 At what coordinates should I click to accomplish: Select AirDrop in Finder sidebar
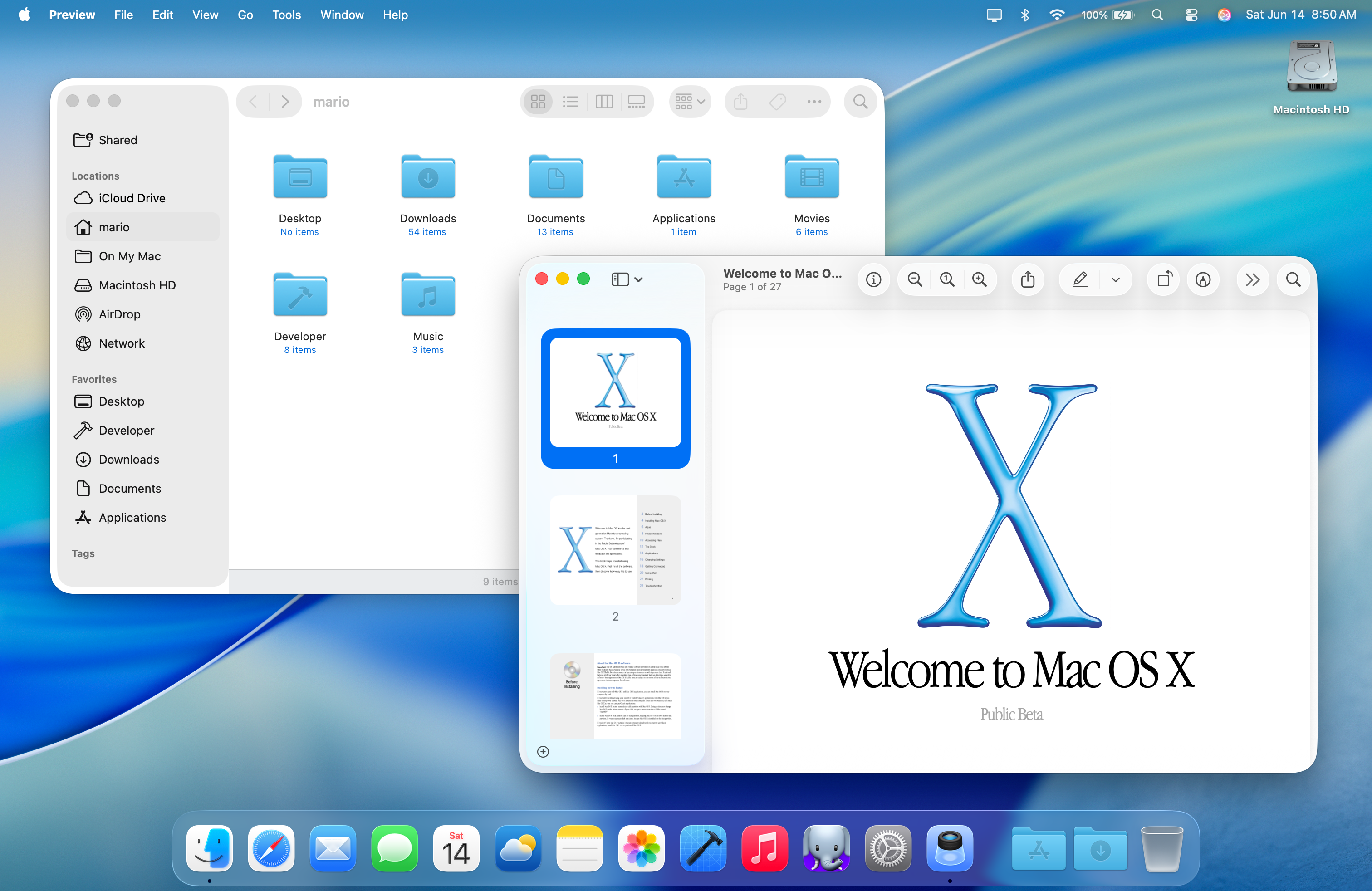(142, 314)
